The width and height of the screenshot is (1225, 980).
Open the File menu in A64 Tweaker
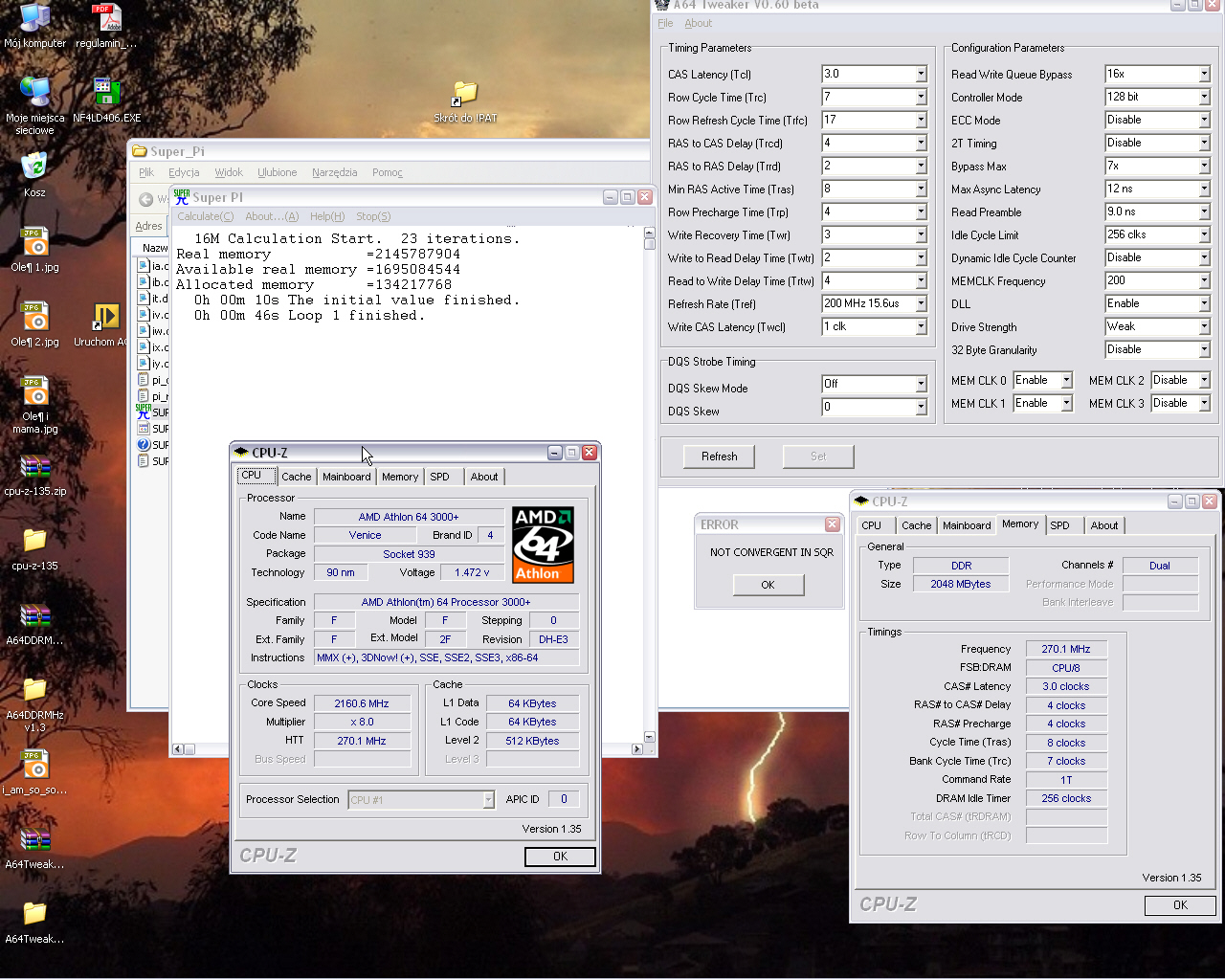click(x=665, y=23)
